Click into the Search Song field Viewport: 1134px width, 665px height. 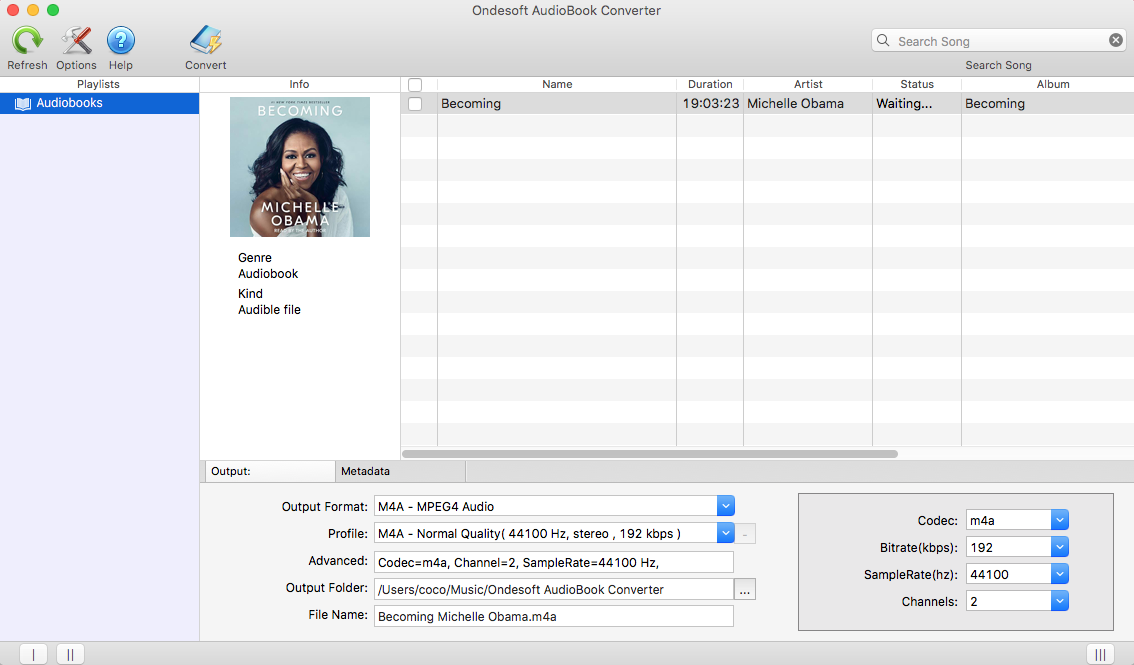pos(998,41)
